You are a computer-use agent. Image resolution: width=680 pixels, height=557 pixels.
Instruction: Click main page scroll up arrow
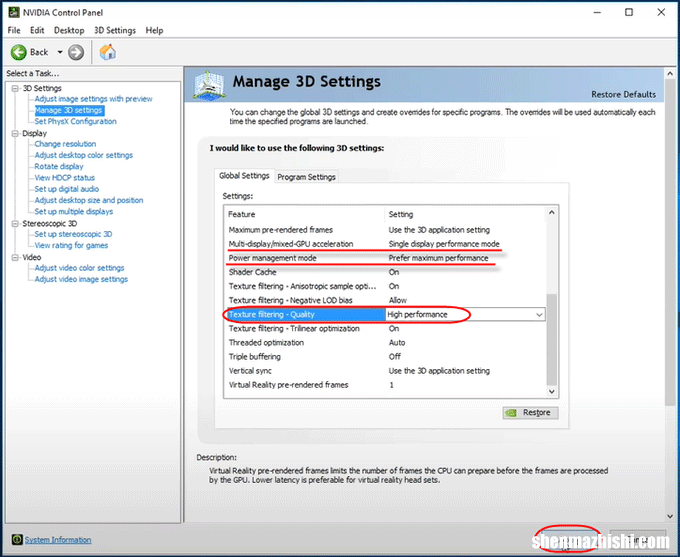pos(670,74)
